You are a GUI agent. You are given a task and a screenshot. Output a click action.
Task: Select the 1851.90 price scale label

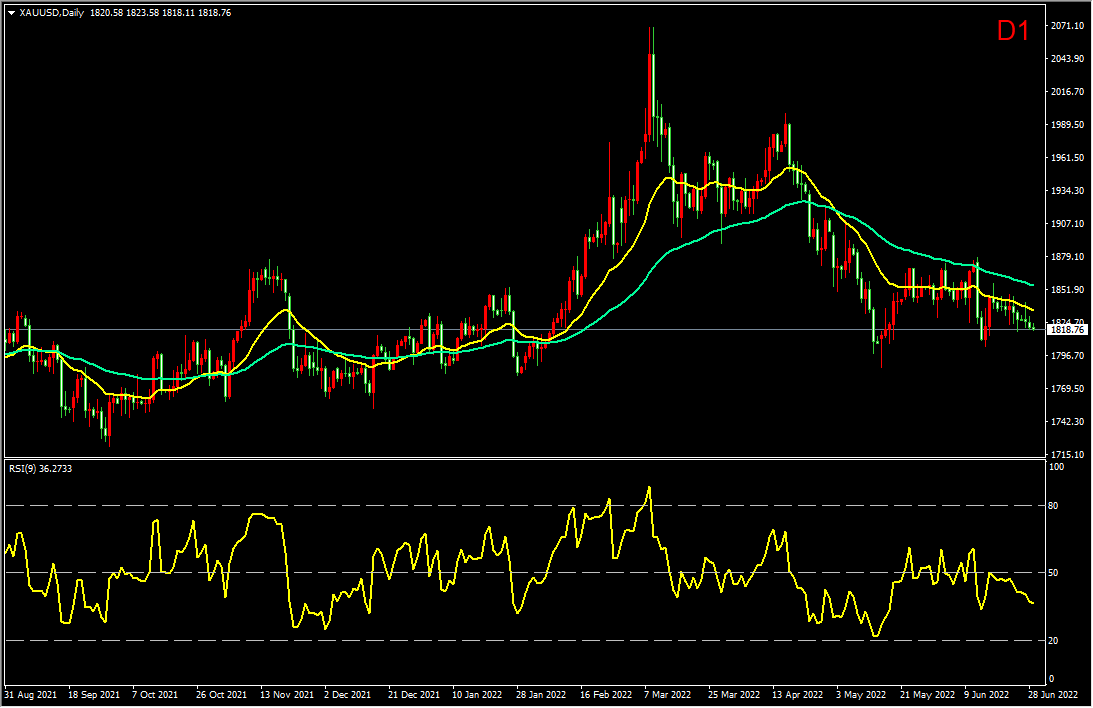(1067, 290)
